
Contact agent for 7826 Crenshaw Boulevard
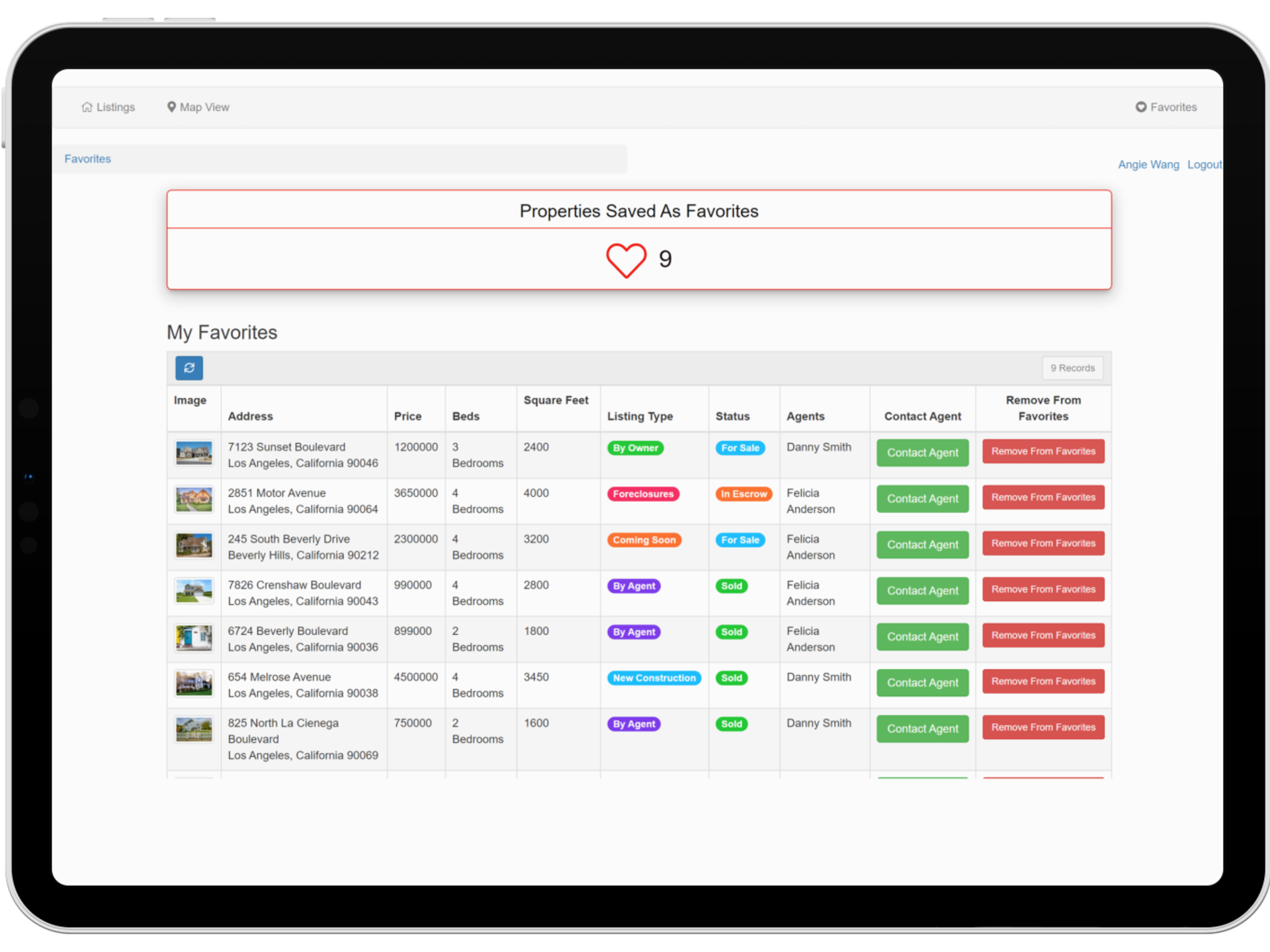point(922,591)
